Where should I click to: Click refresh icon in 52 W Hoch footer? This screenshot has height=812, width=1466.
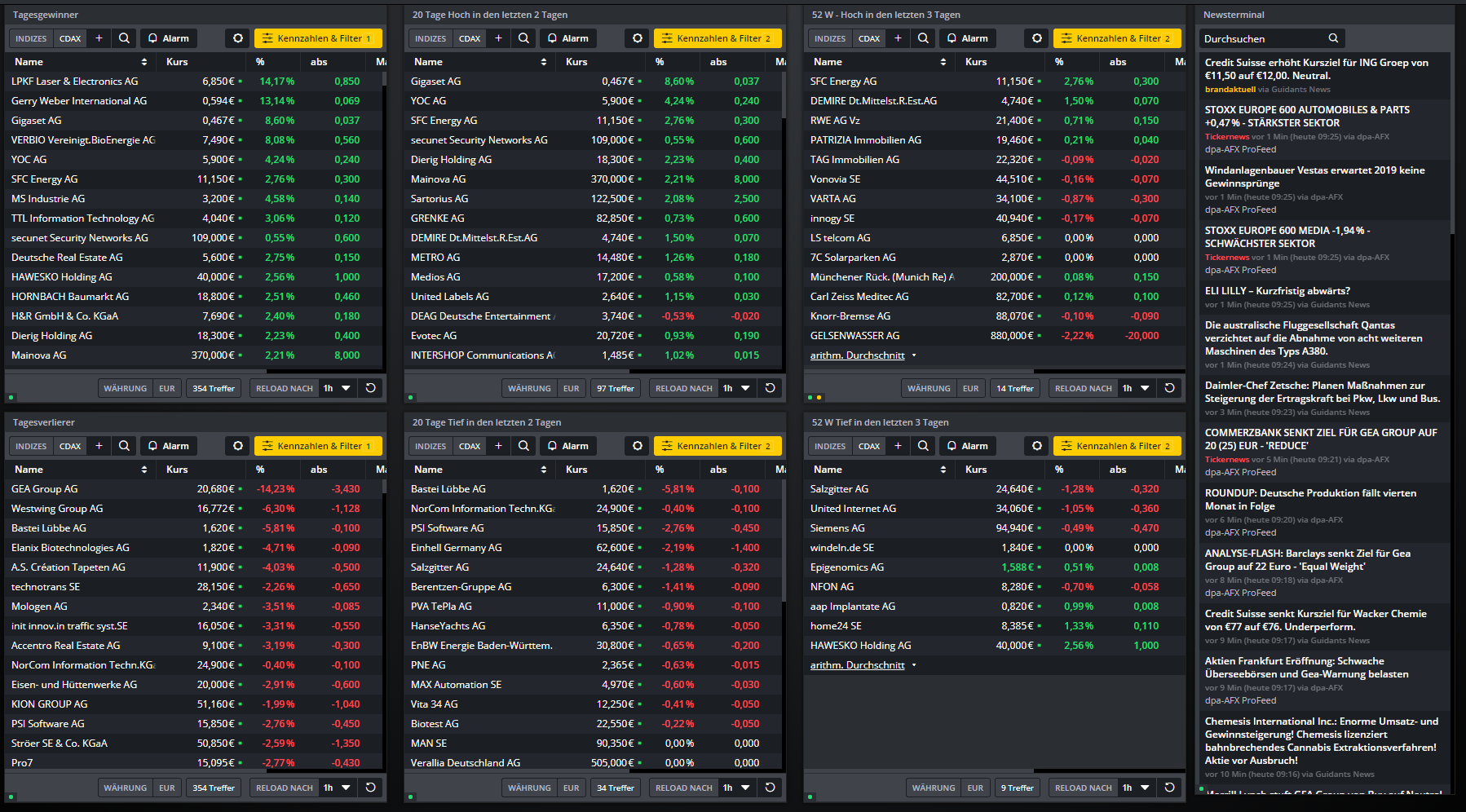click(x=1169, y=388)
